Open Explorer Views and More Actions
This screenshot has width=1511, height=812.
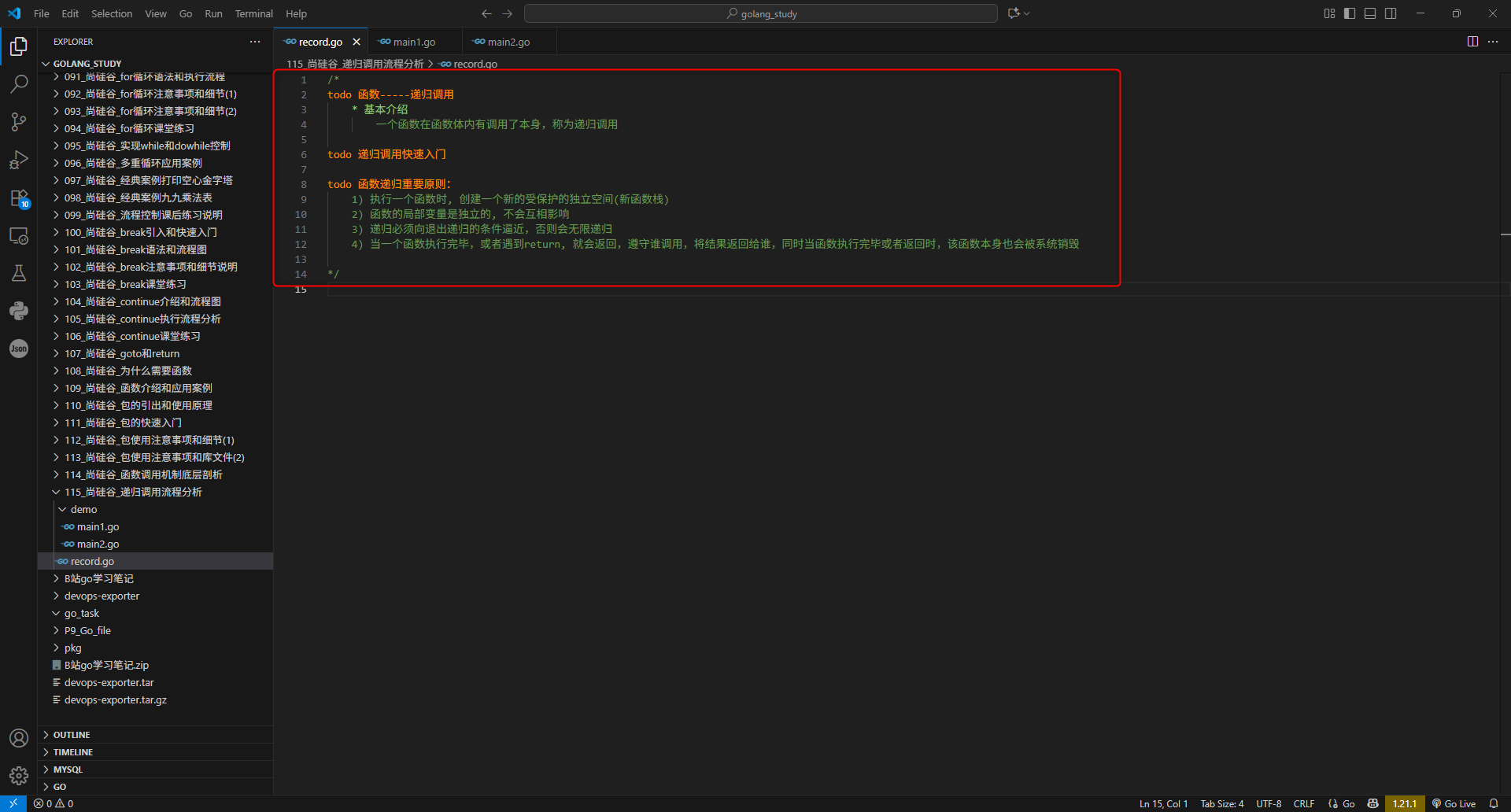[255, 42]
